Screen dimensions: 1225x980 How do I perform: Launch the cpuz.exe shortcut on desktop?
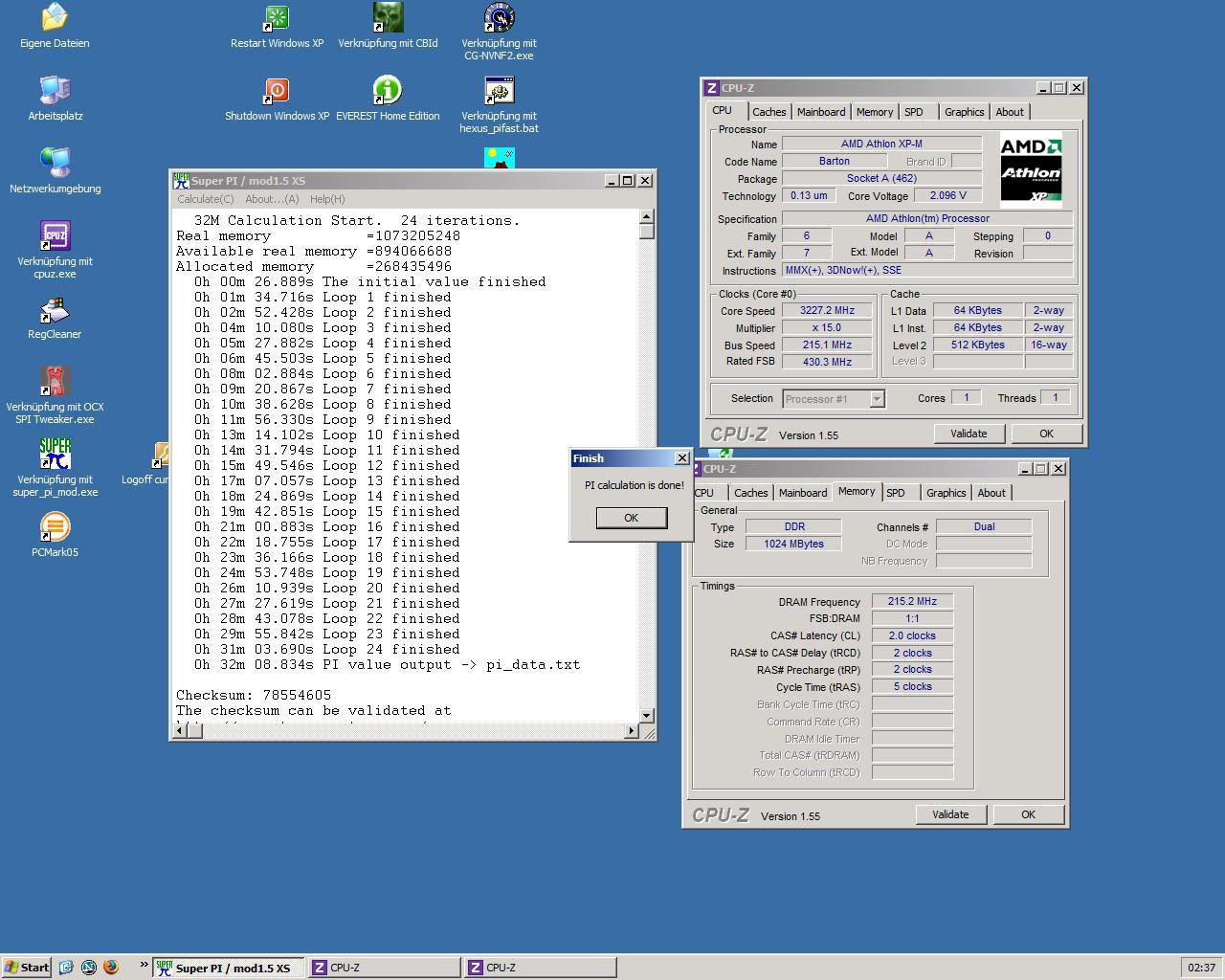pos(55,235)
